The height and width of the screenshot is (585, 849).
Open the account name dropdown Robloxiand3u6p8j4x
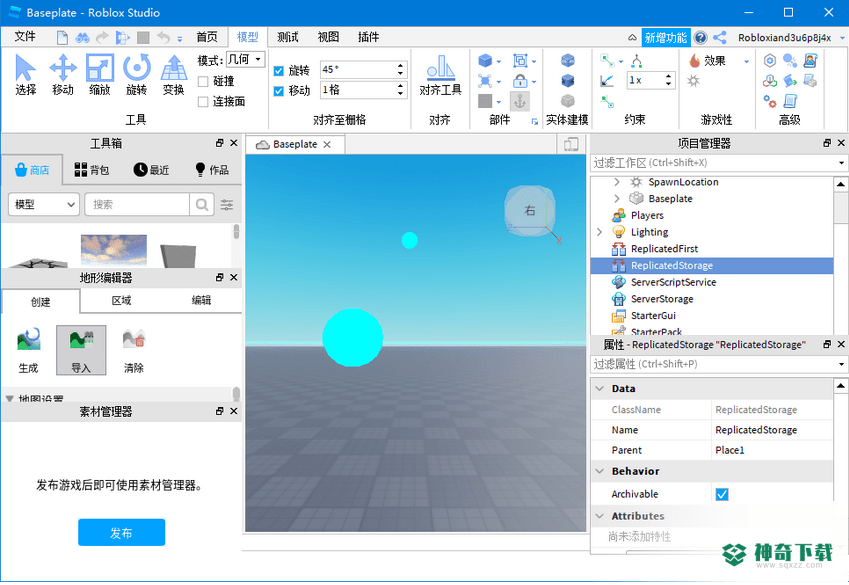[x=842, y=38]
